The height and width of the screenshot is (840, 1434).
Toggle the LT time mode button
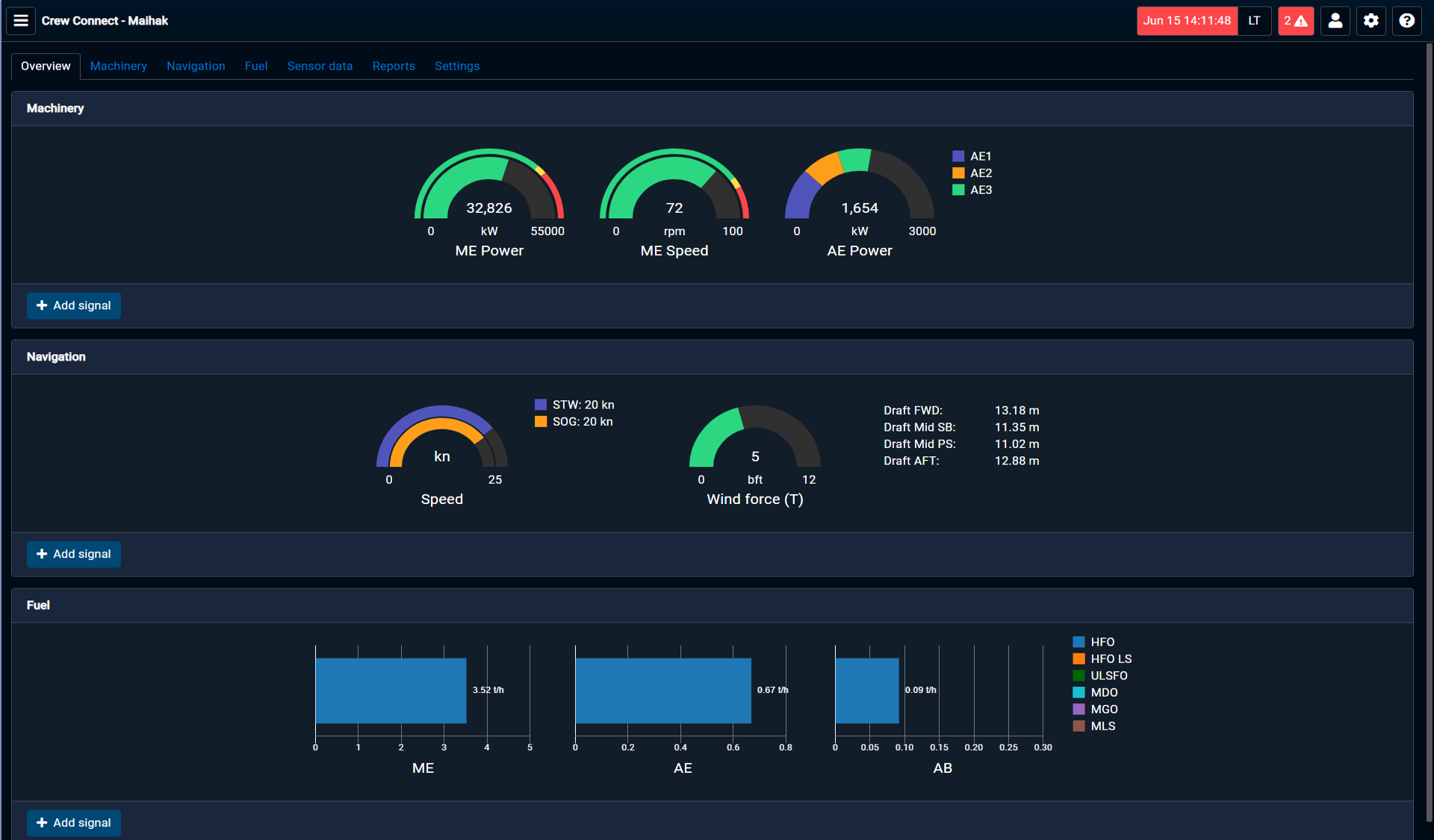pyautogui.click(x=1254, y=21)
